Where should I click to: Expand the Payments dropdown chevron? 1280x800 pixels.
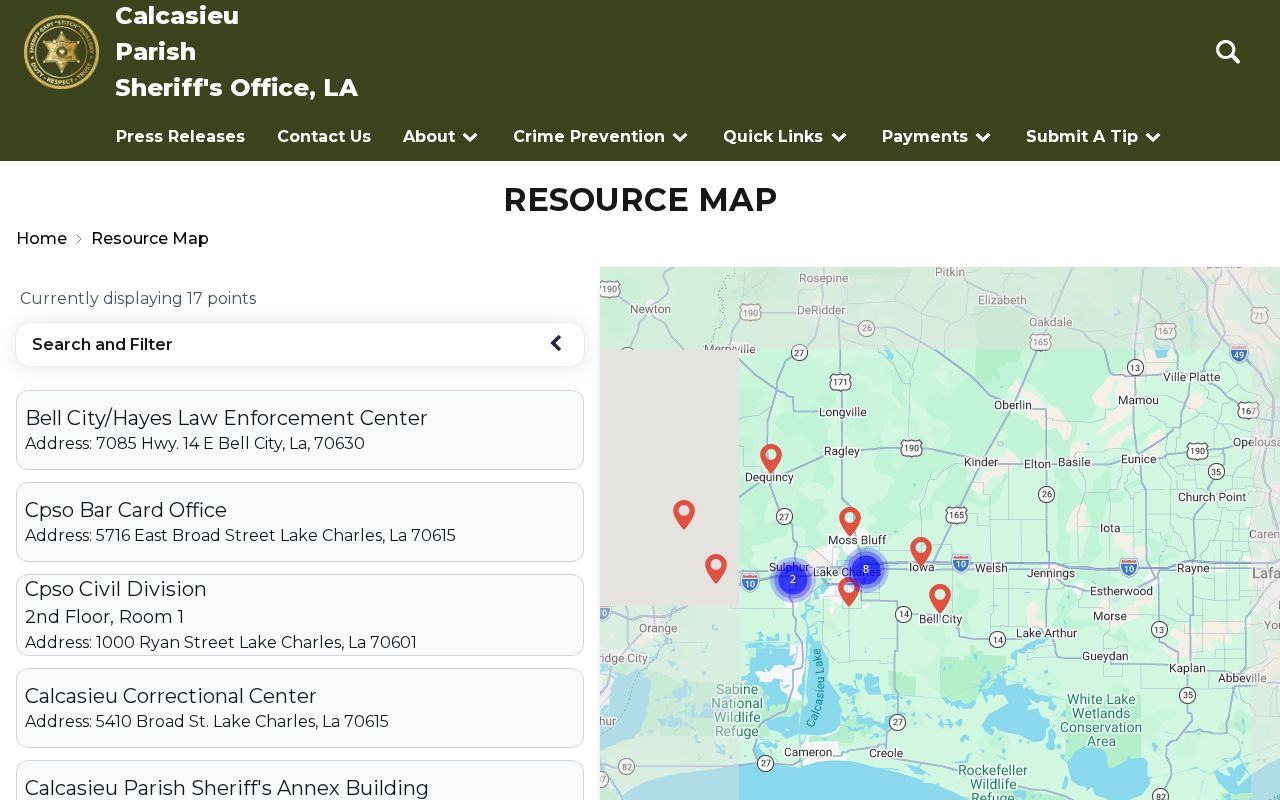[x=983, y=137]
